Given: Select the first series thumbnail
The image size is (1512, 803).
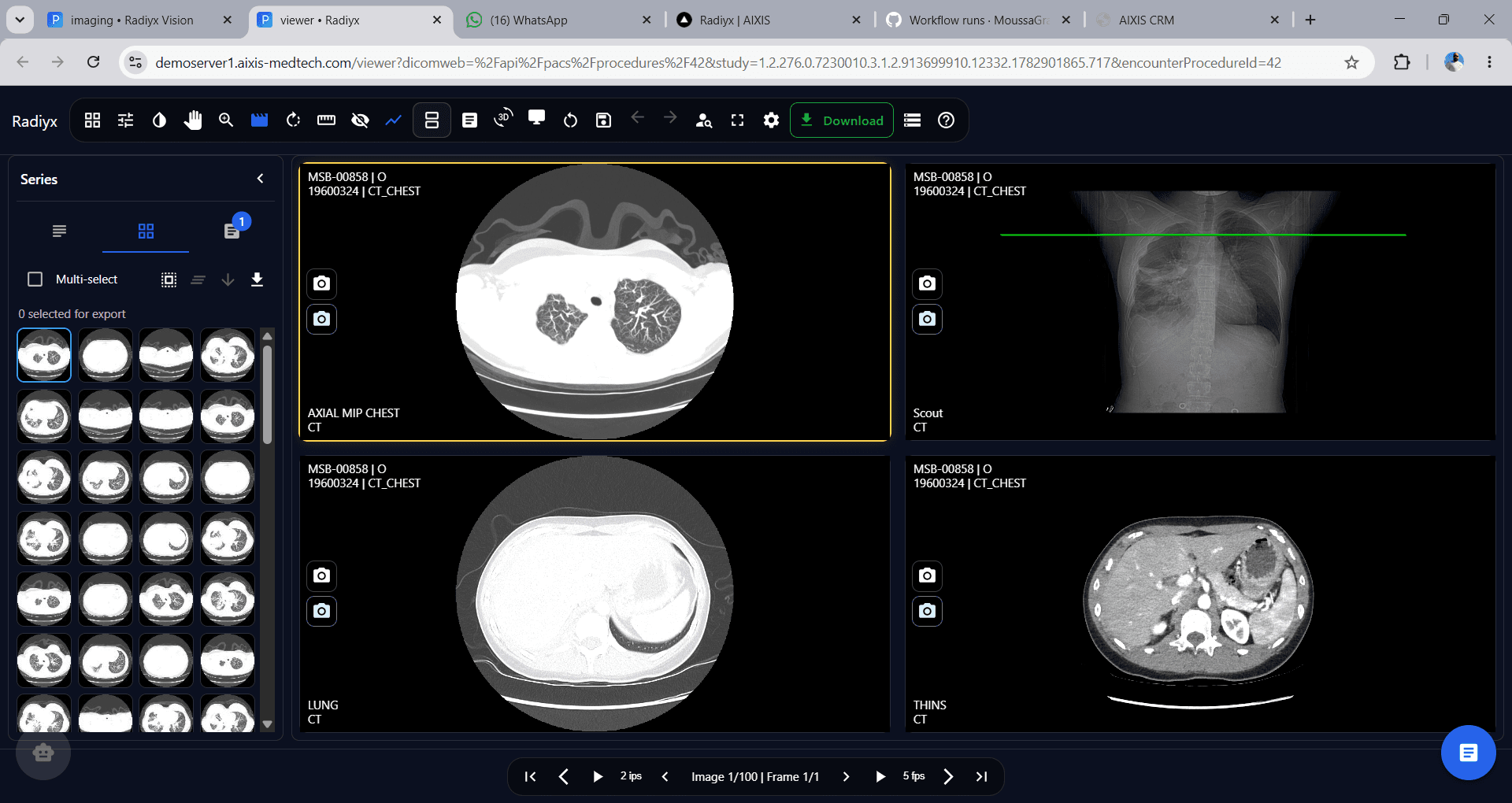Looking at the screenshot, I should coord(44,355).
